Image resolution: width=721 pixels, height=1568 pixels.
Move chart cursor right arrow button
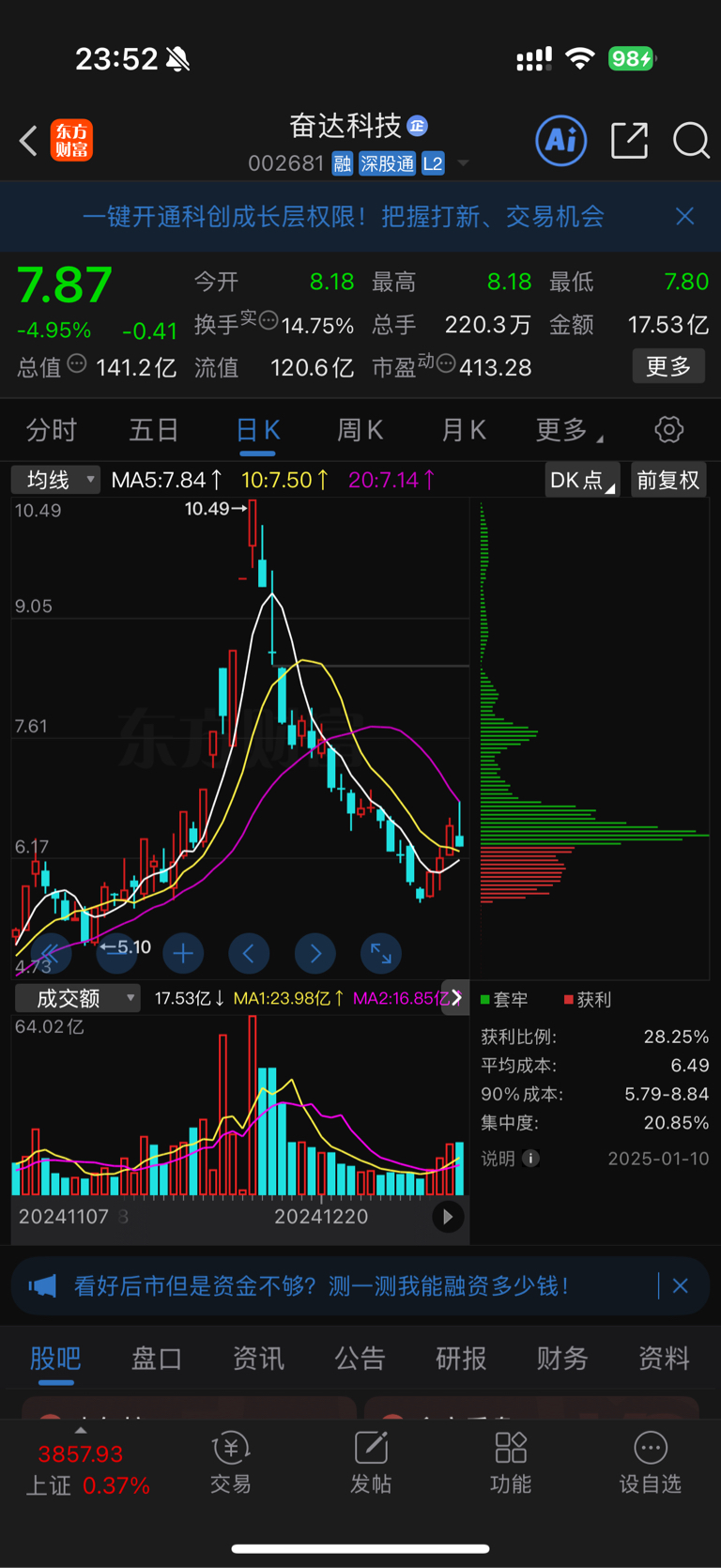coord(315,954)
